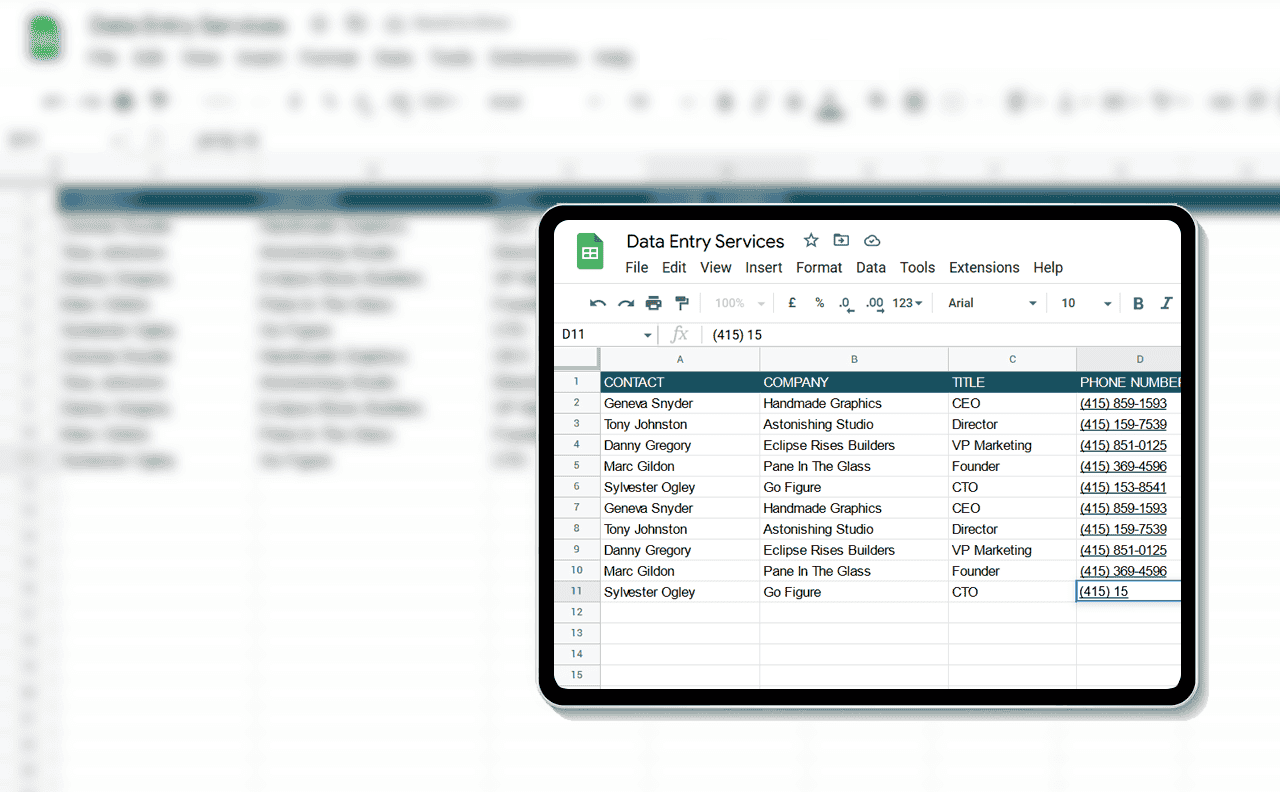Open the Google Sheets home icon
Viewport: 1280px width, 792px height.
coord(590,252)
